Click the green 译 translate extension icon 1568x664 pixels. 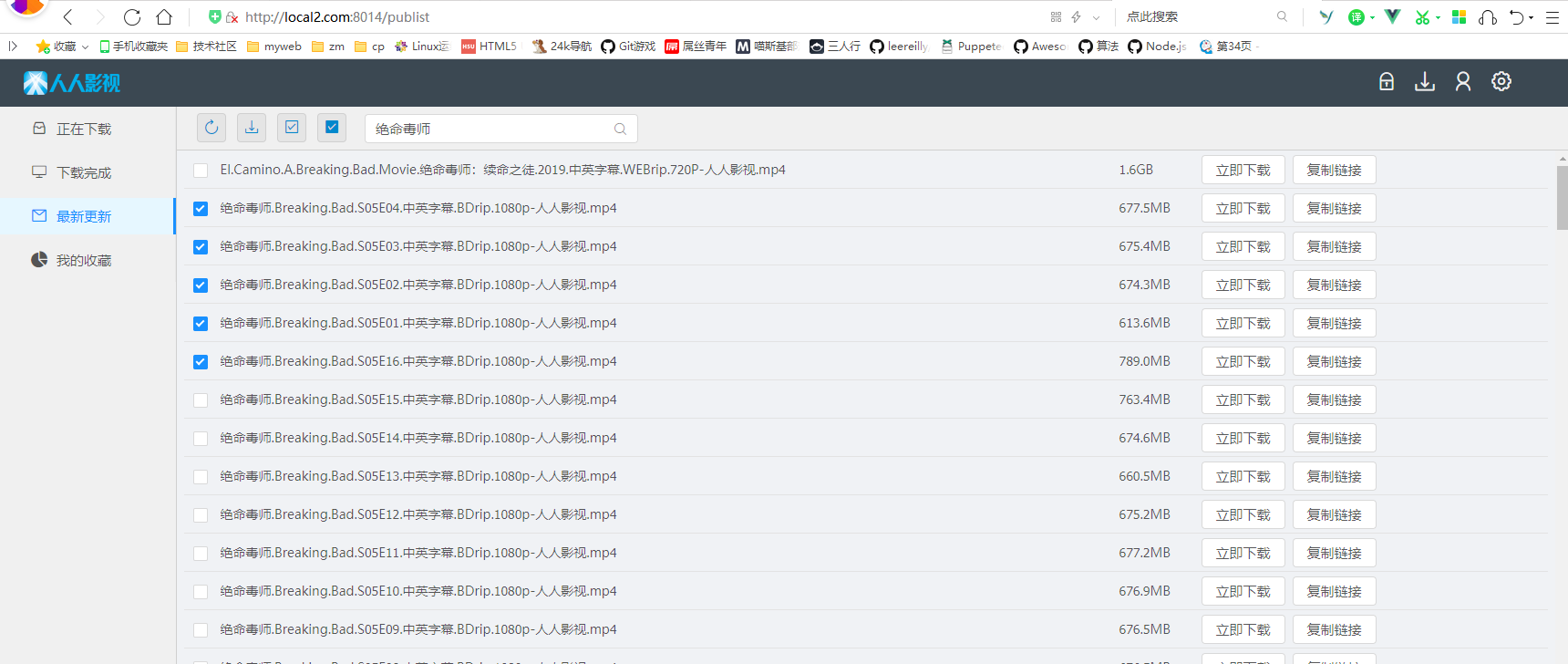[x=1357, y=16]
